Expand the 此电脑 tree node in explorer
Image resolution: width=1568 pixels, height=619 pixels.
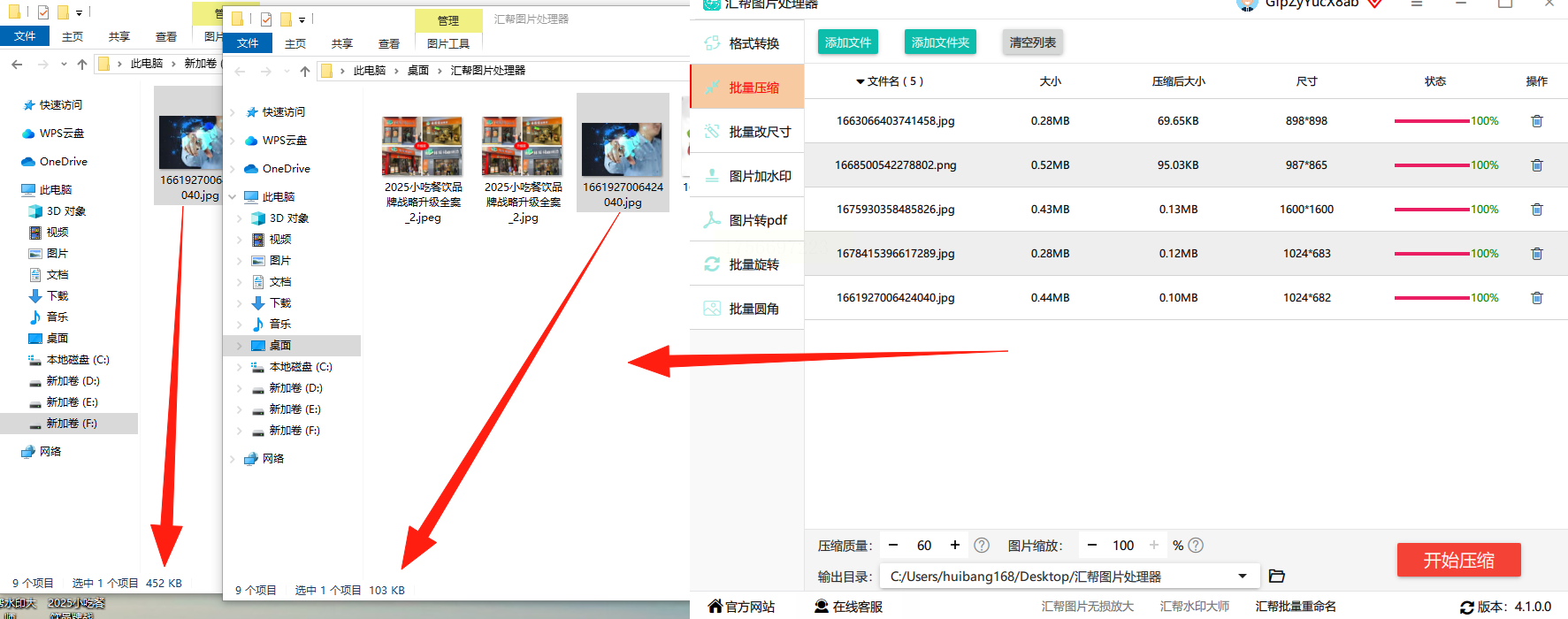point(233,196)
